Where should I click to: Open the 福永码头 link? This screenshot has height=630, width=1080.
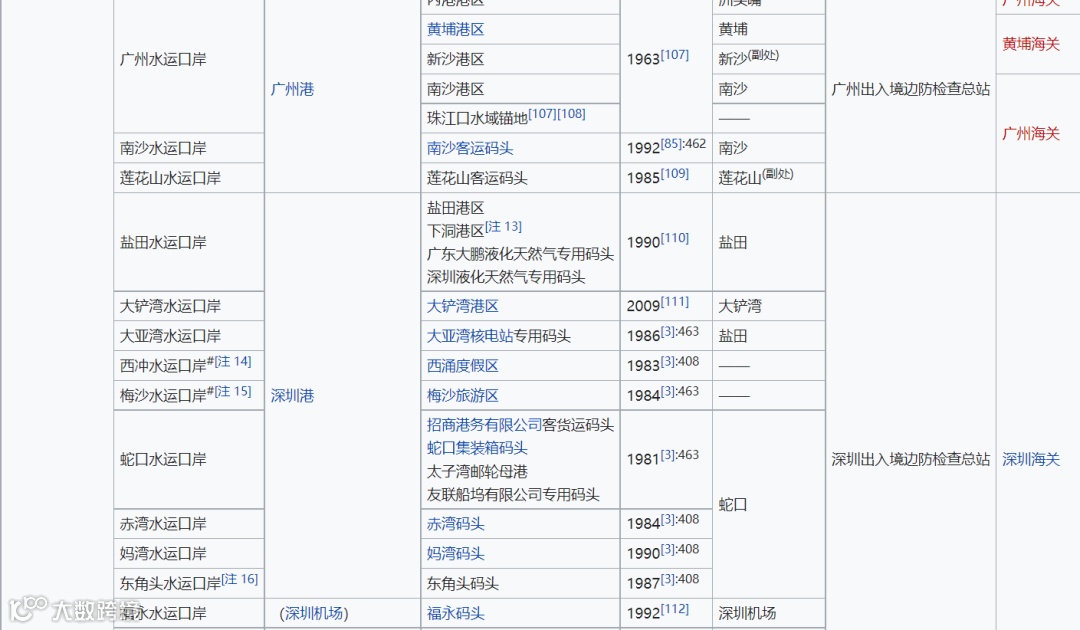pos(455,613)
